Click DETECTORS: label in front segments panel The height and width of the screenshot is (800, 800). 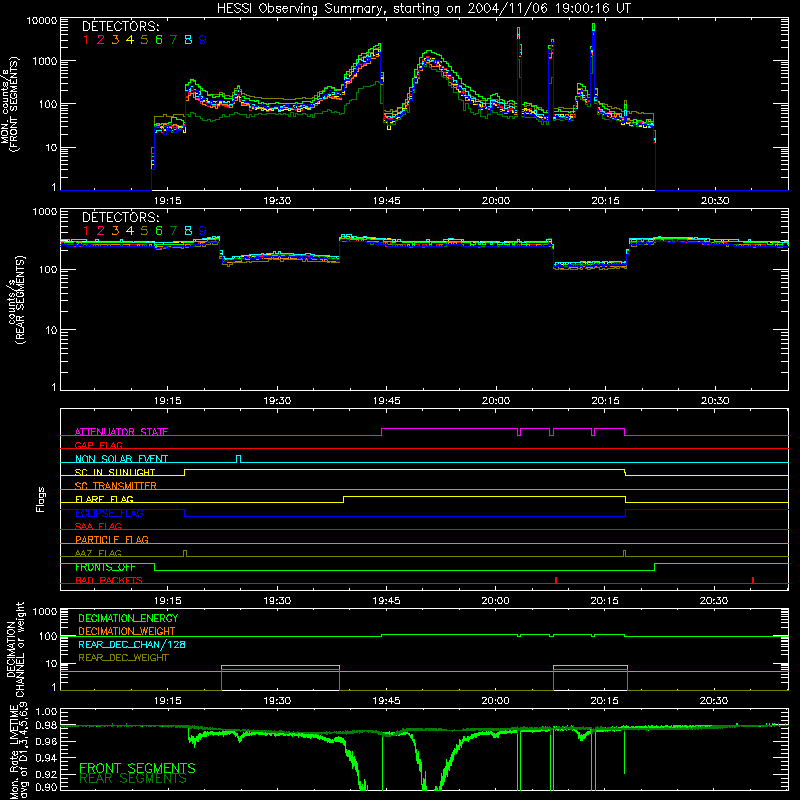120,26
